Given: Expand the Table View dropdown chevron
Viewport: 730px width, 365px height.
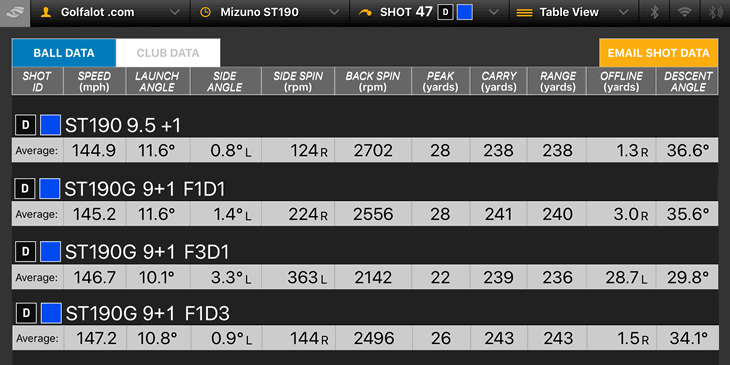Looking at the screenshot, I should pyautogui.click(x=623, y=13).
